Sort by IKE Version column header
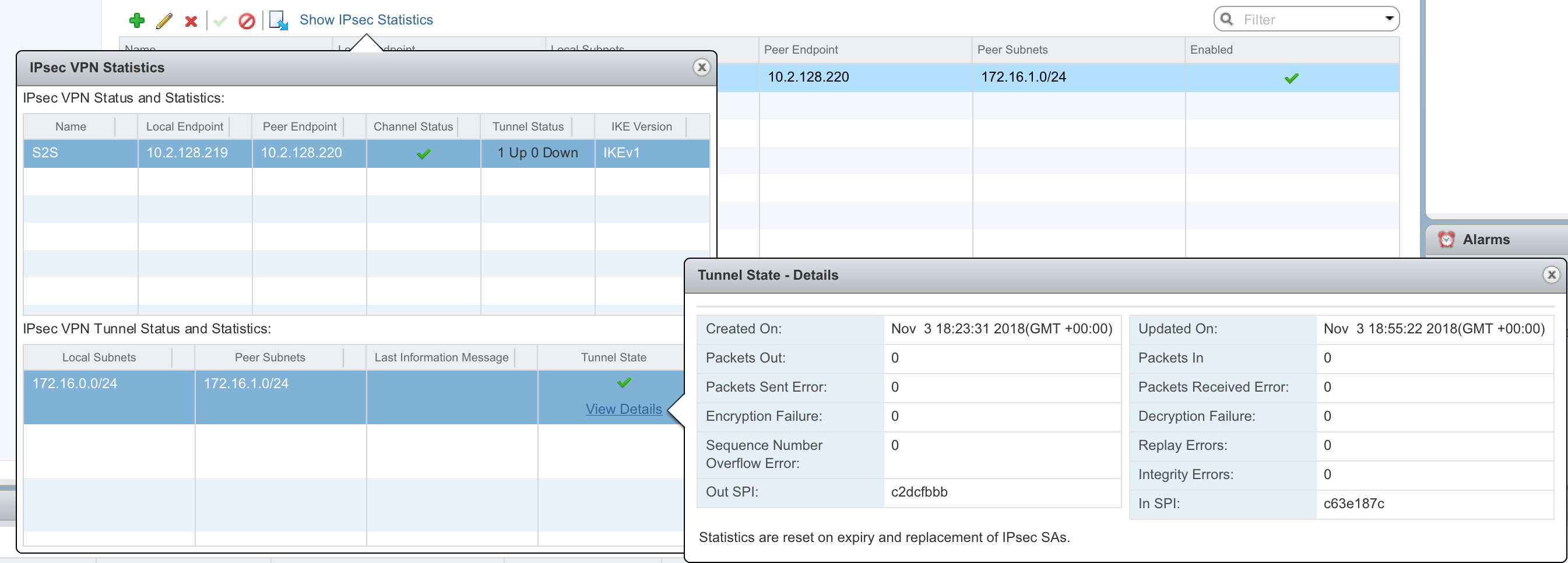 pos(641,126)
